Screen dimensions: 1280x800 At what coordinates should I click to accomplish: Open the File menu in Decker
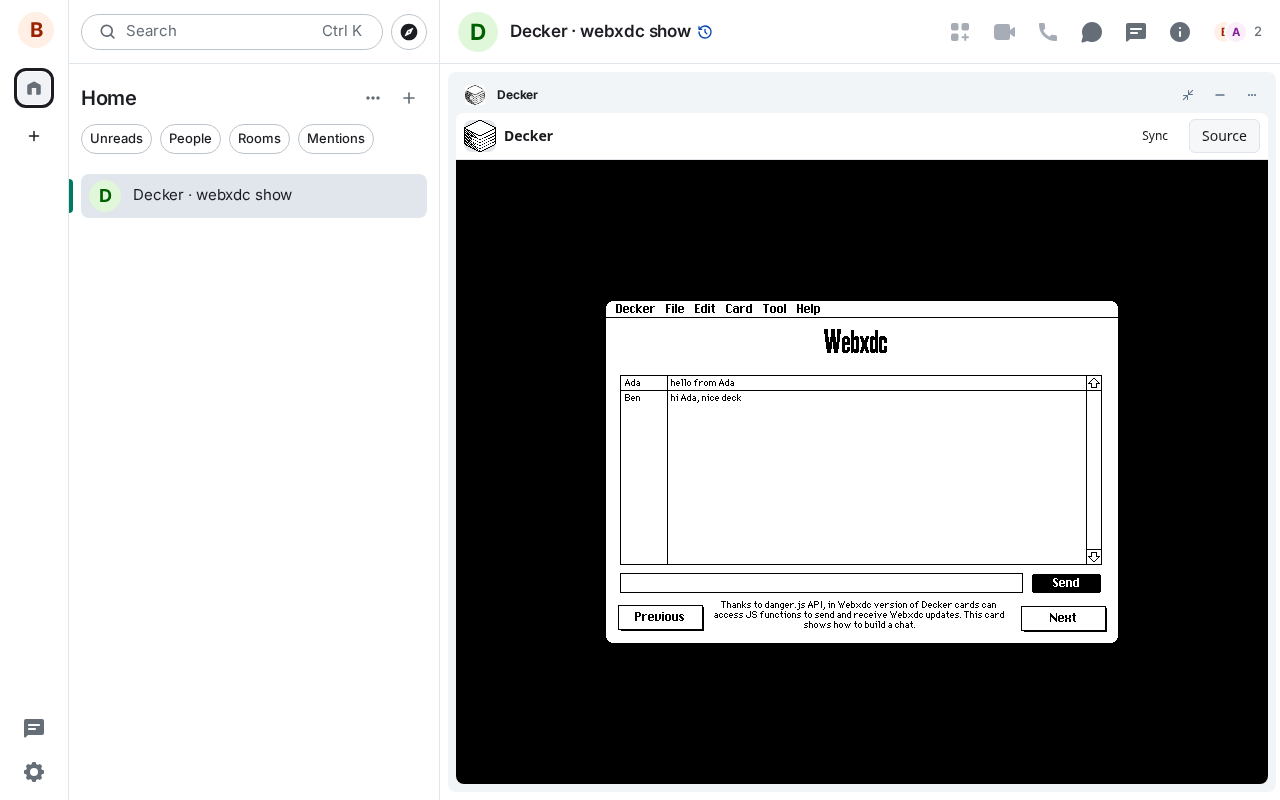click(x=675, y=309)
